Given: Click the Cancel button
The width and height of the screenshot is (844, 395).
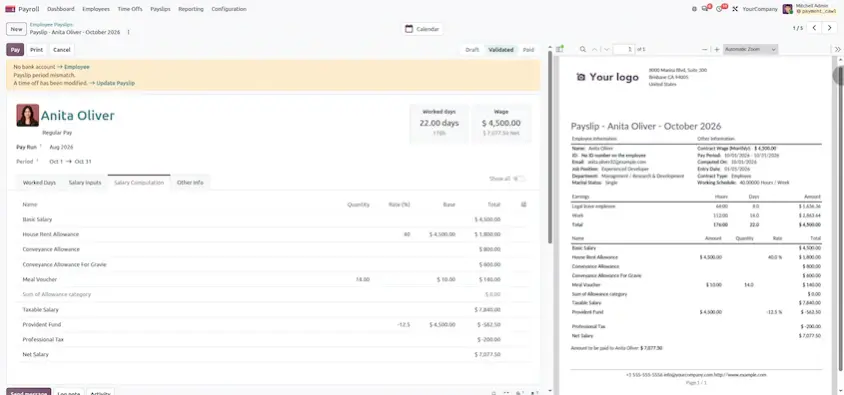Looking at the screenshot, I should click(x=62, y=50).
